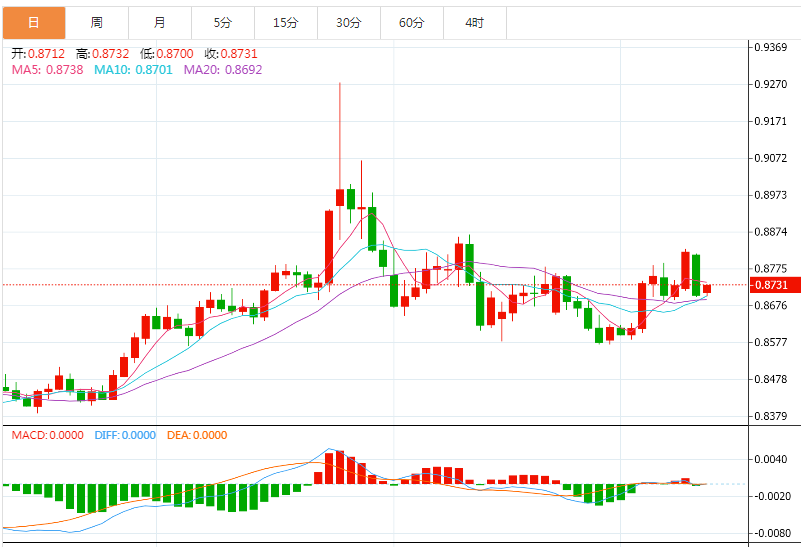Click the 0.8379 price axis label
Image resolution: width=801 pixels, height=547 pixels.
[x=771, y=416]
